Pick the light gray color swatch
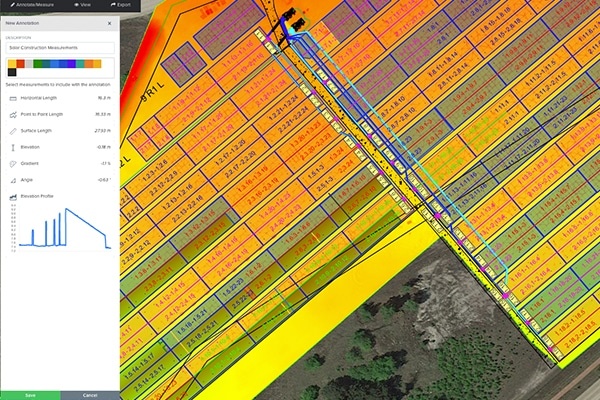Image resolution: width=600 pixels, height=400 pixels. pos(29,64)
